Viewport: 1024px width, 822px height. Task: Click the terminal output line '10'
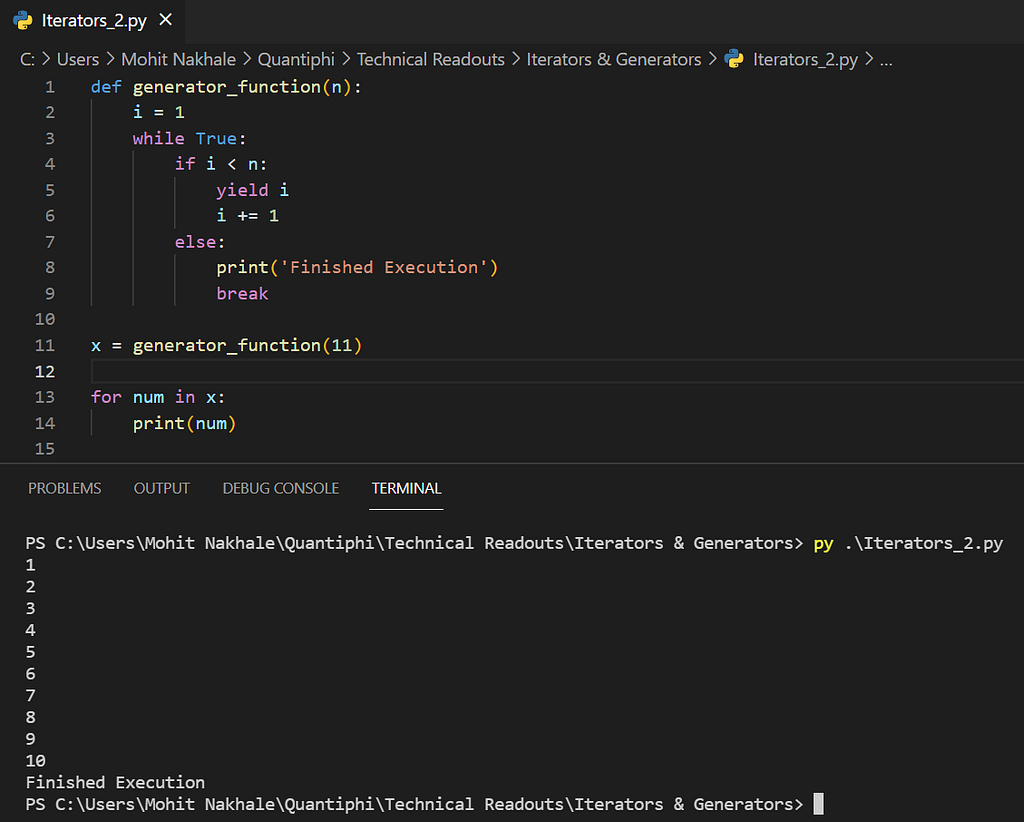click(x=35, y=761)
